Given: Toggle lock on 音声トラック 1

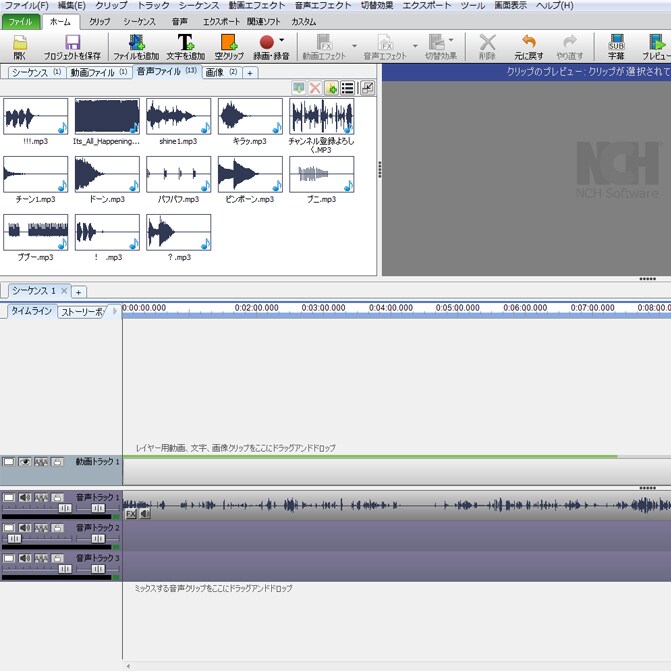Looking at the screenshot, I should [57, 497].
